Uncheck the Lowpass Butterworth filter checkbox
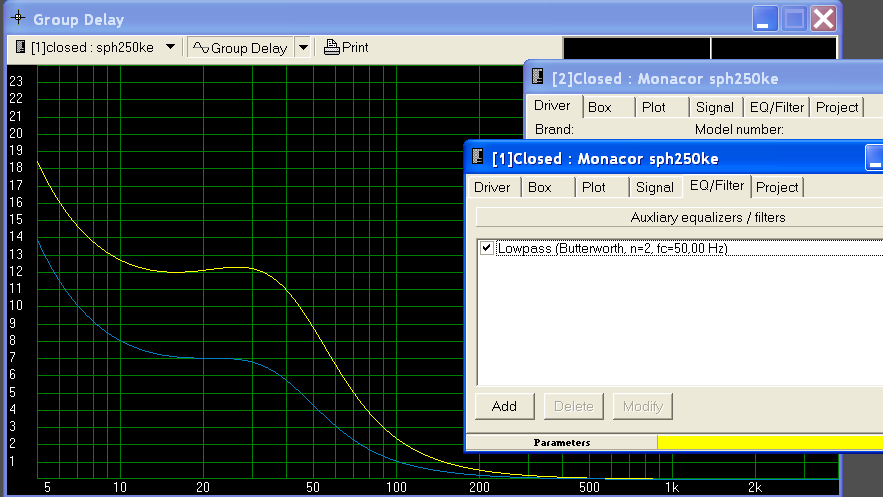This screenshot has height=497, width=883. click(487, 248)
